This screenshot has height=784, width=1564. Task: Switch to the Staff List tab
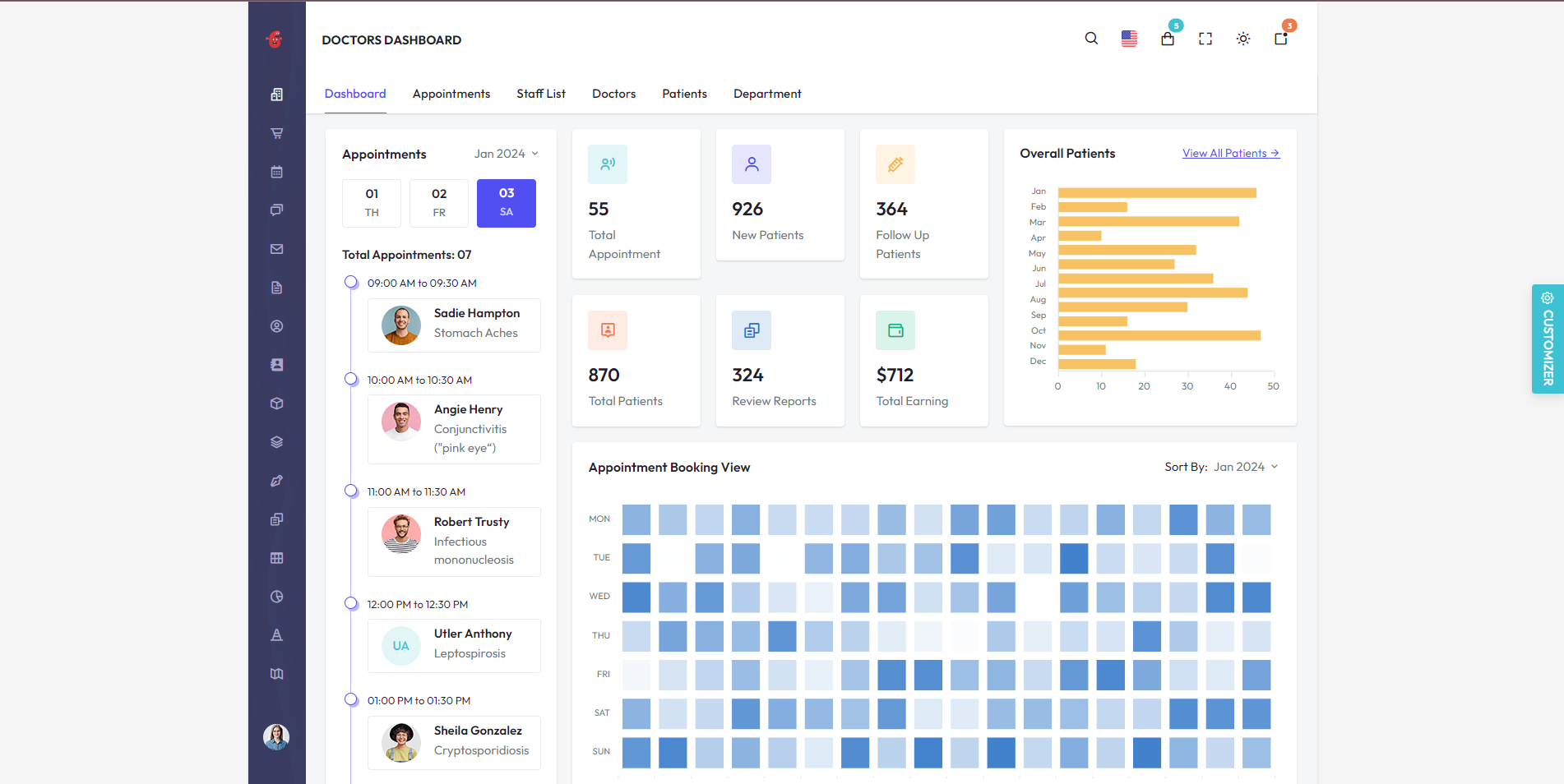541,94
